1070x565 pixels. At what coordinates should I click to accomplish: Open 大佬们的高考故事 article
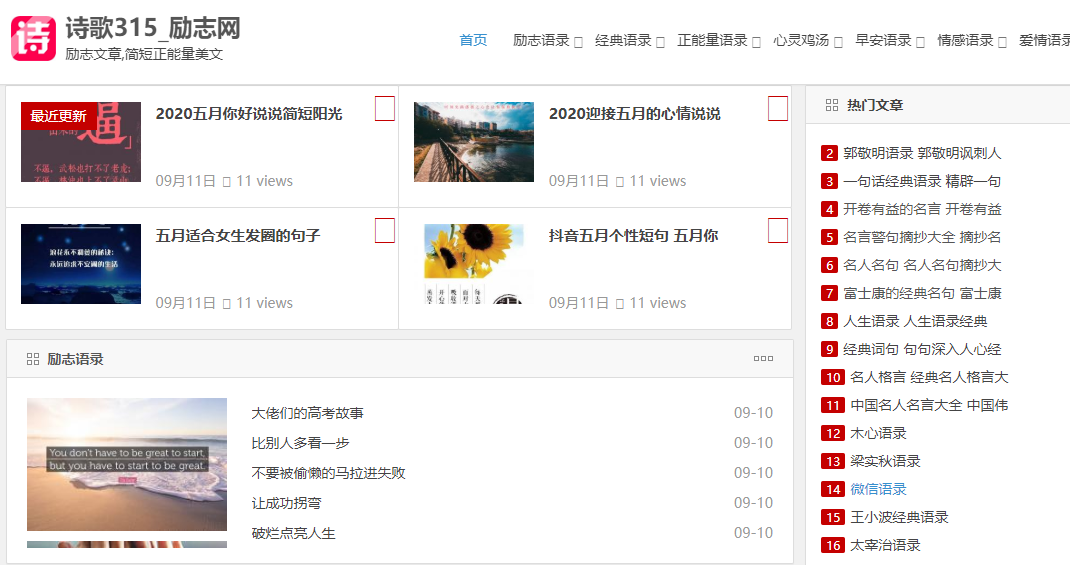(308, 413)
